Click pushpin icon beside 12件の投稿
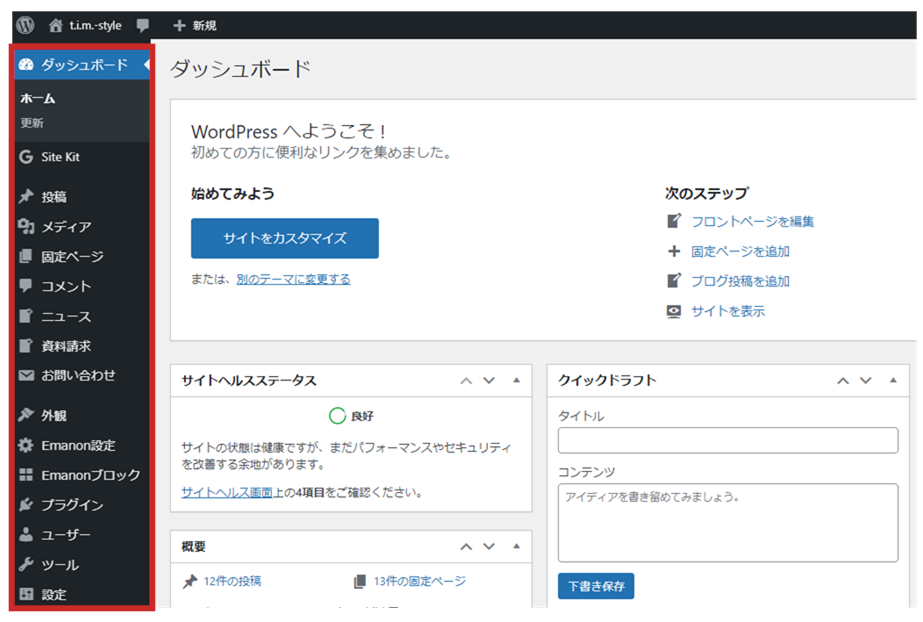The height and width of the screenshot is (622, 923). tap(190, 582)
